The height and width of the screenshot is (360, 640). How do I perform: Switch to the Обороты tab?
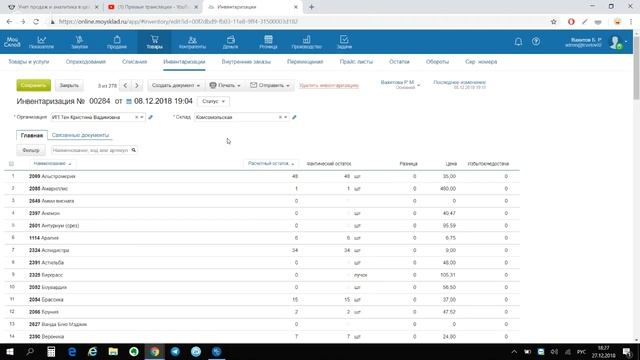[437, 62]
